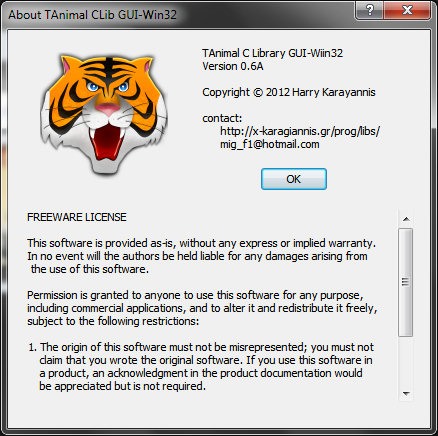Click the 'Permission is granted to anyone' line
The height and width of the screenshot is (436, 438).
195,295
